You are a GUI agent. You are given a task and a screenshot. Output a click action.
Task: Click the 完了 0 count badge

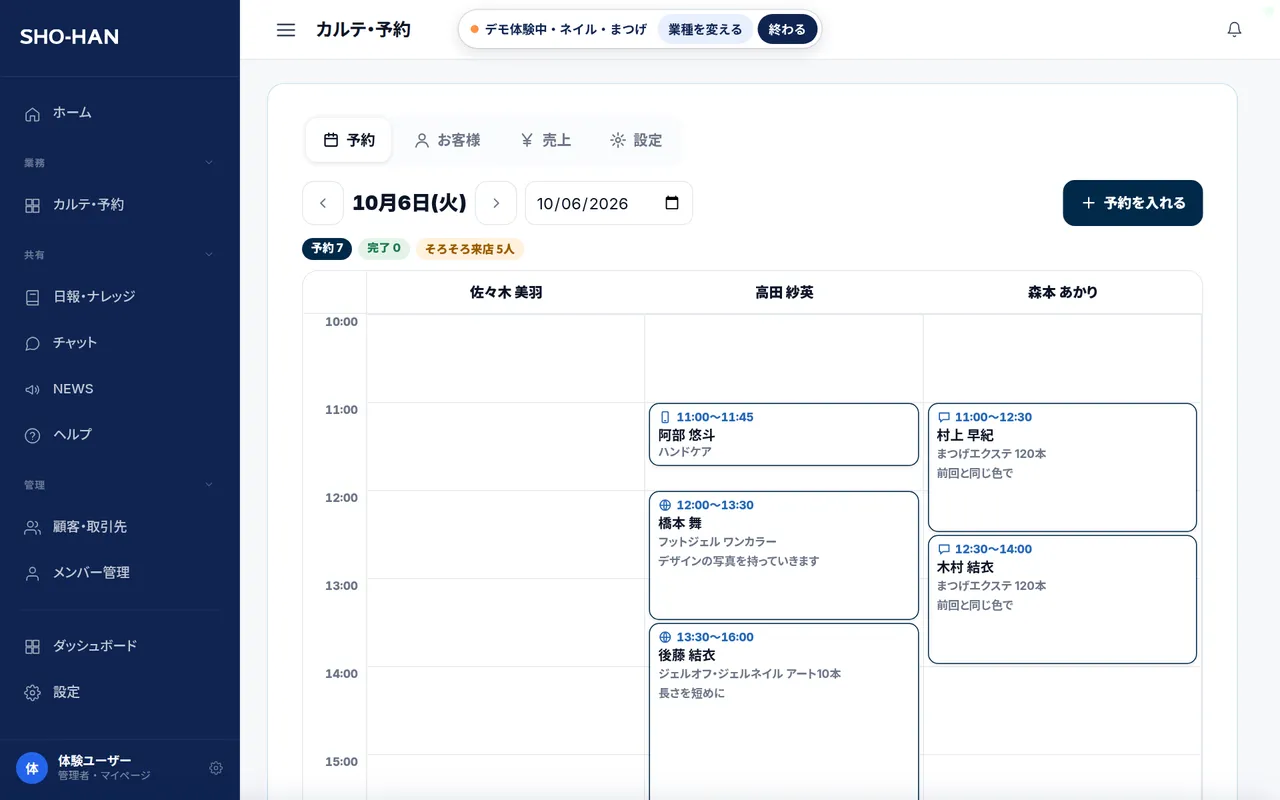(384, 249)
